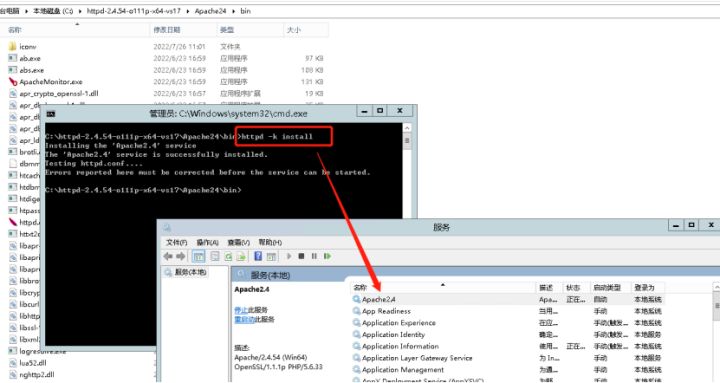Open the 操作(A) menu in Services
Image resolution: width=720 pixels, height=383 pixels.
pos(208,242)
